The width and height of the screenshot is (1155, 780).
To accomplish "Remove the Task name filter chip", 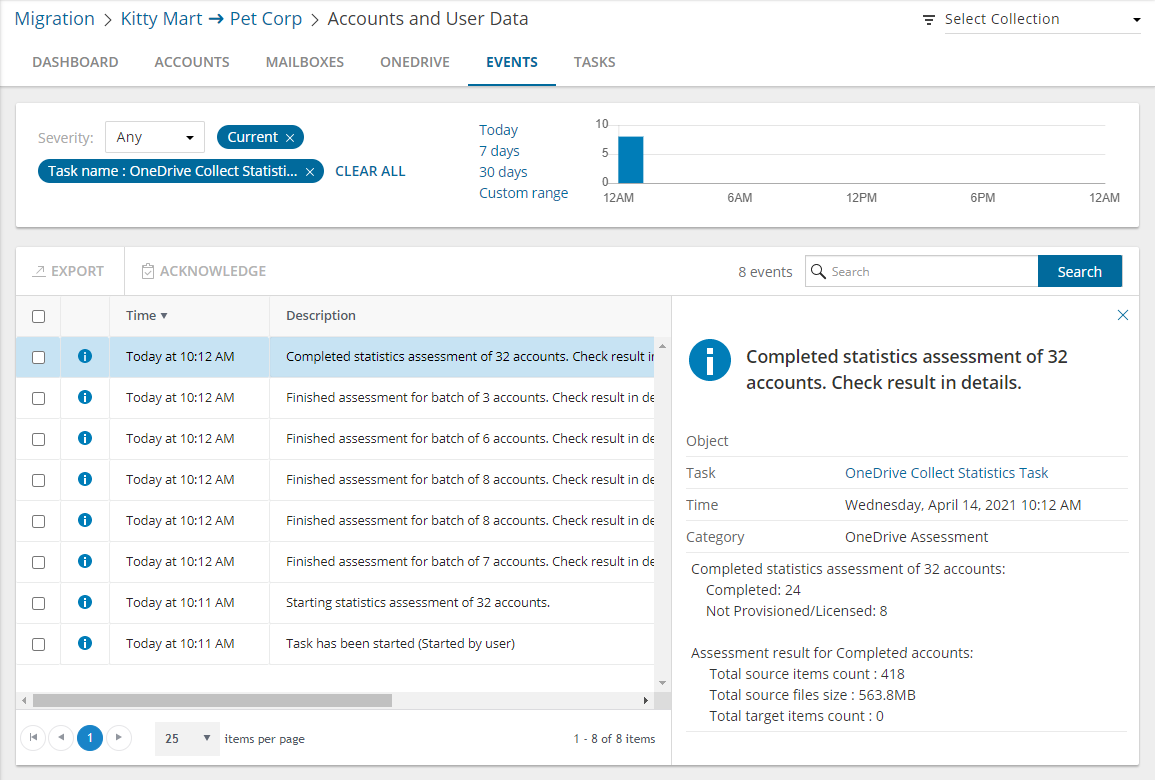I will coord(310,172).
